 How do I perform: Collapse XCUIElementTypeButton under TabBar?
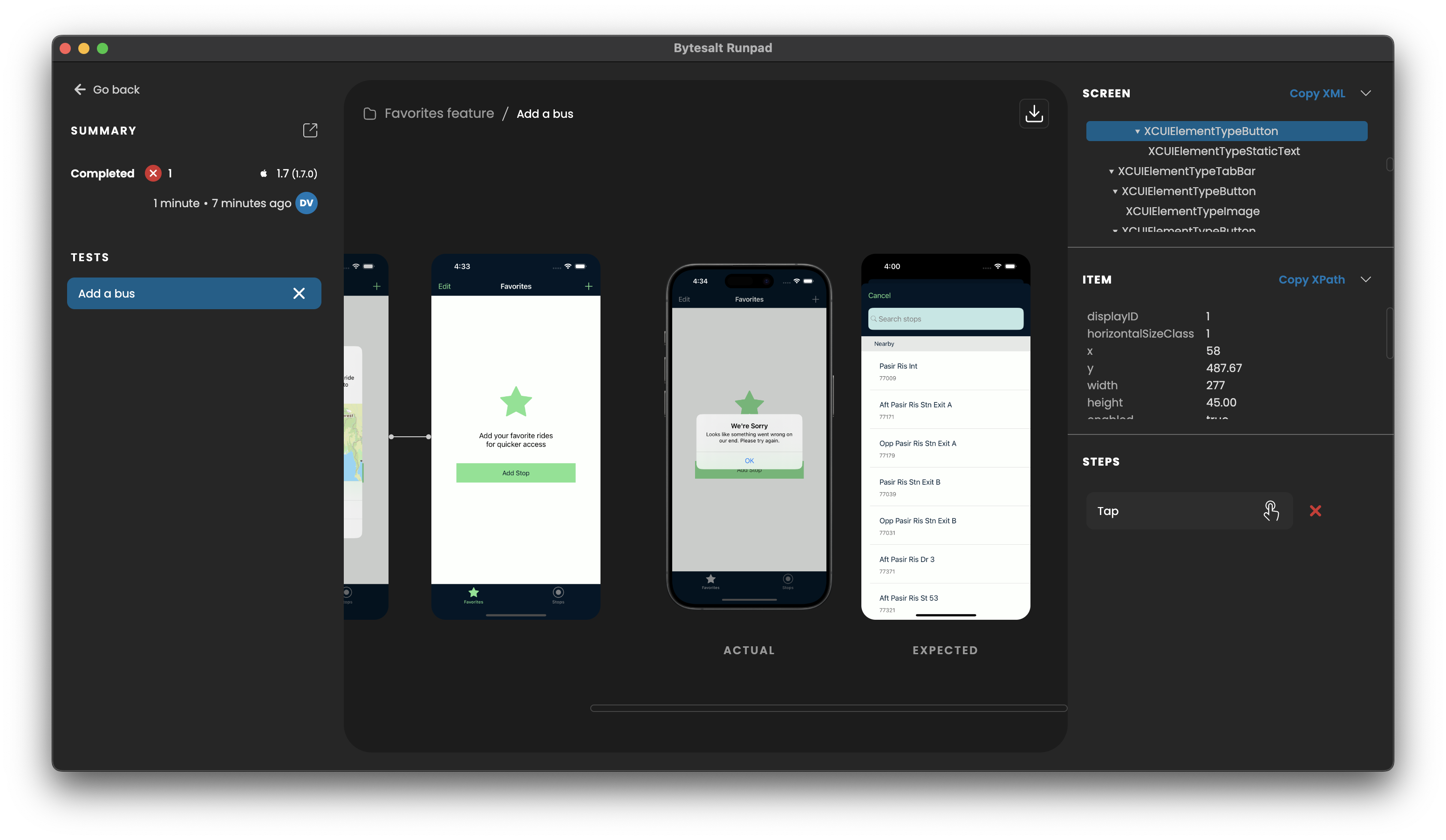[1115, 191]
